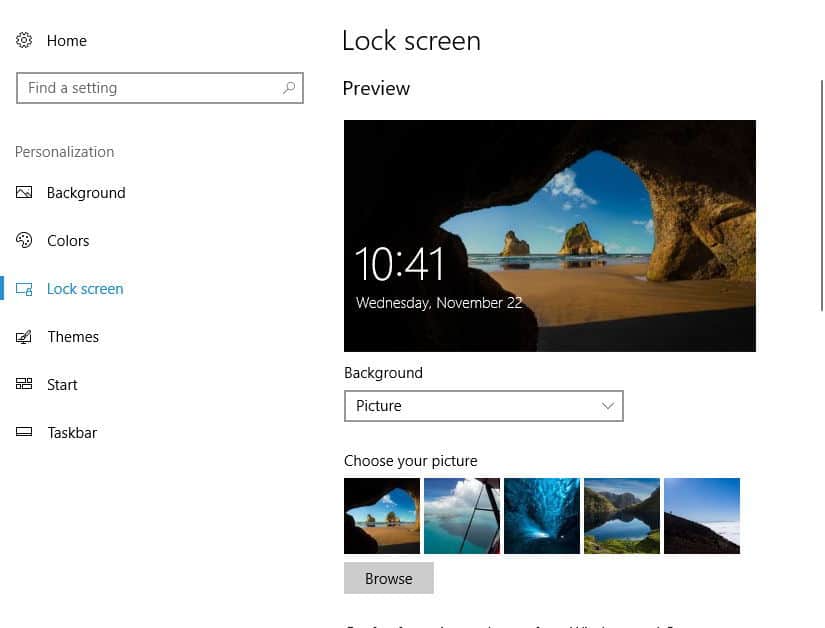This screenshot has height=628, width=825.
Task: Click the Preview heading
Action: click(x=376, y=88)
